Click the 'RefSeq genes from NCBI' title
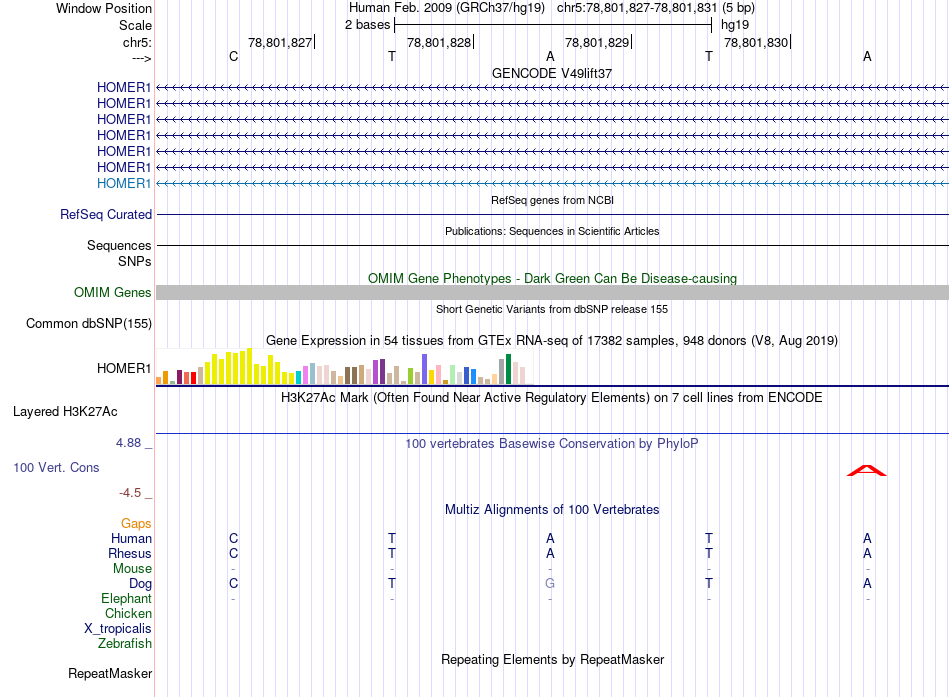This screenshot has width=950, height=697. [552, 200]
